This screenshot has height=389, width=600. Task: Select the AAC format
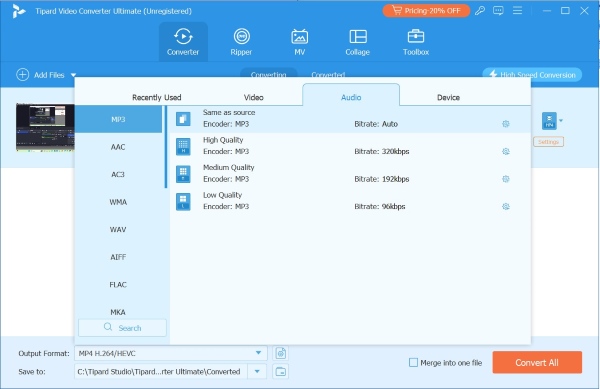click(x=118, y=147)
